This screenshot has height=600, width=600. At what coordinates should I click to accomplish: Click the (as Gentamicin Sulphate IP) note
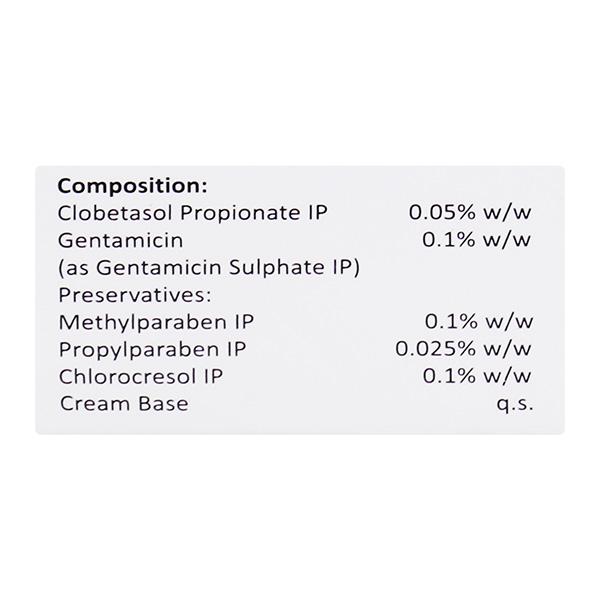click(x=209, y=268)
